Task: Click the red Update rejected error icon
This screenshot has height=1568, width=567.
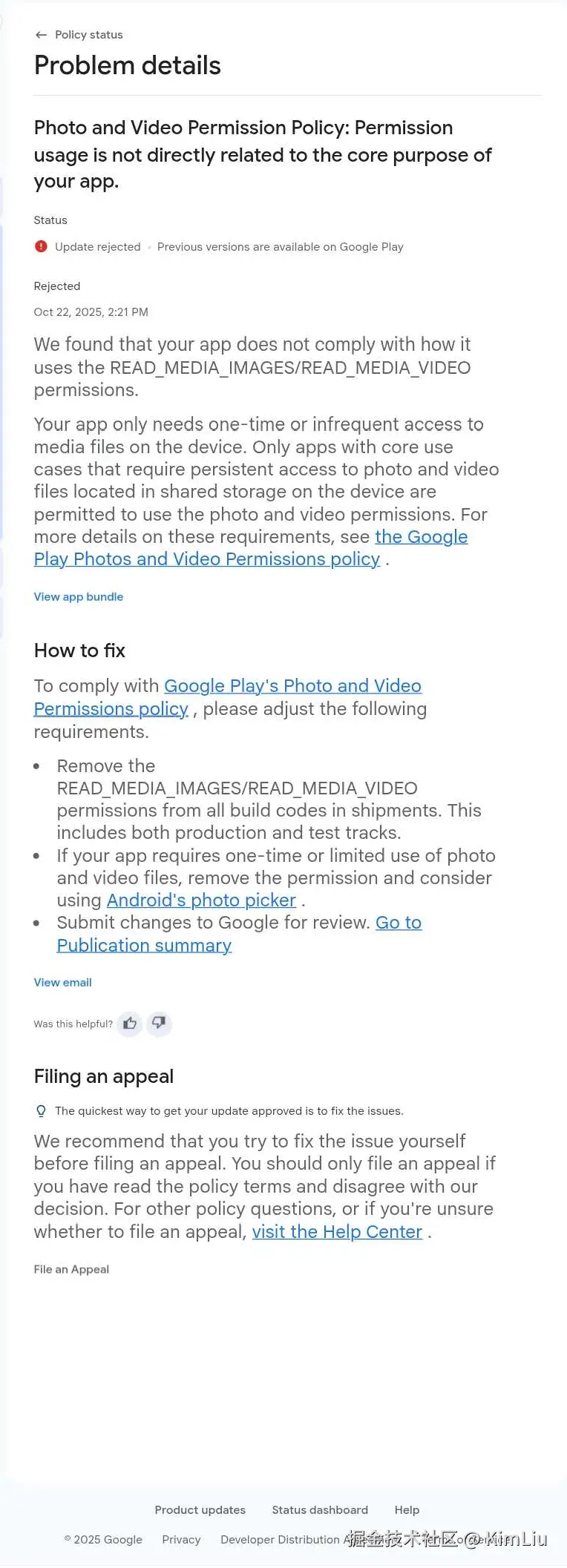Action: tap(41, 246)
